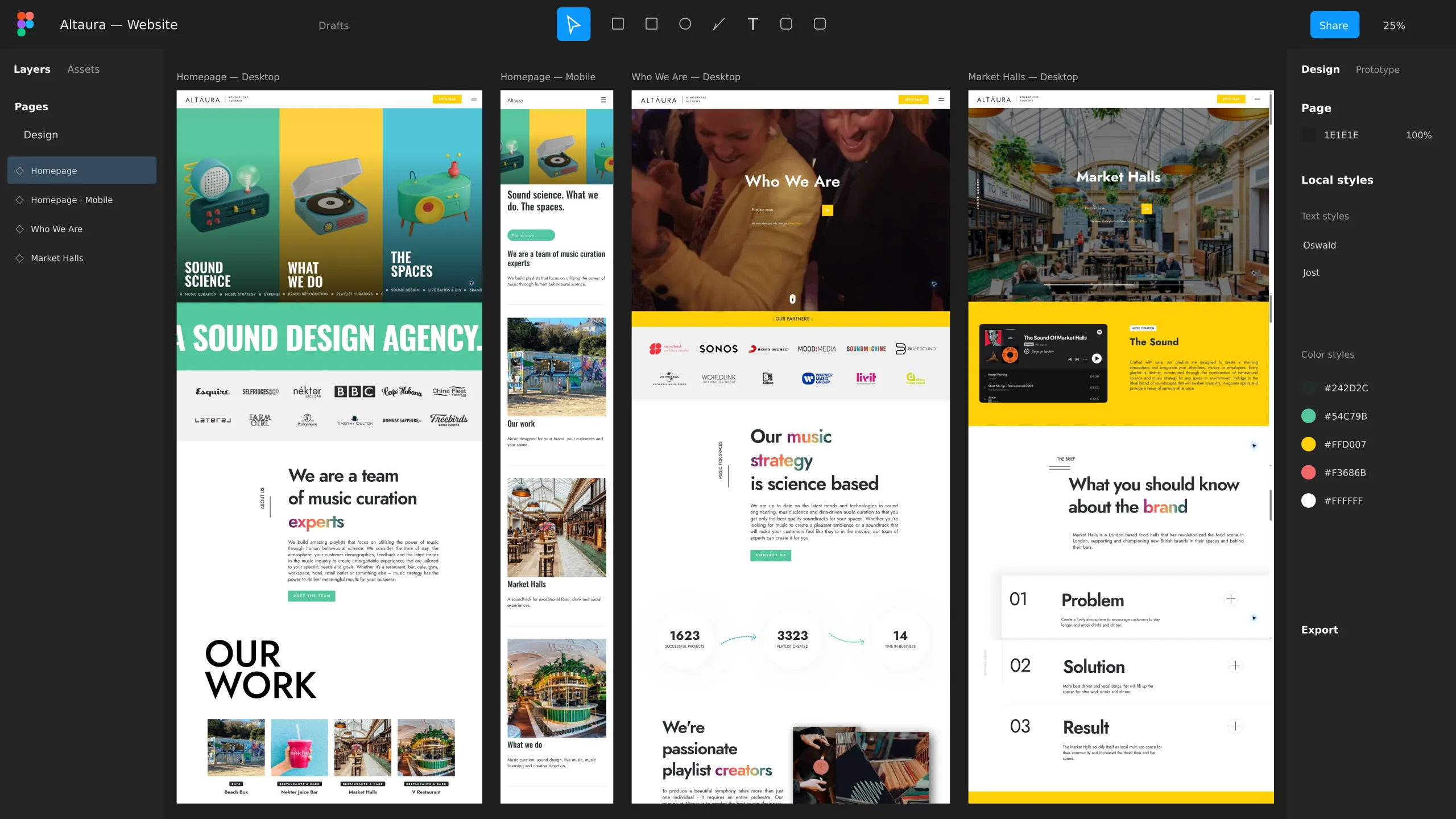Open hamburger menu in Homepage Mobile frame
The image size is (1456, 819).
point(603,100)
